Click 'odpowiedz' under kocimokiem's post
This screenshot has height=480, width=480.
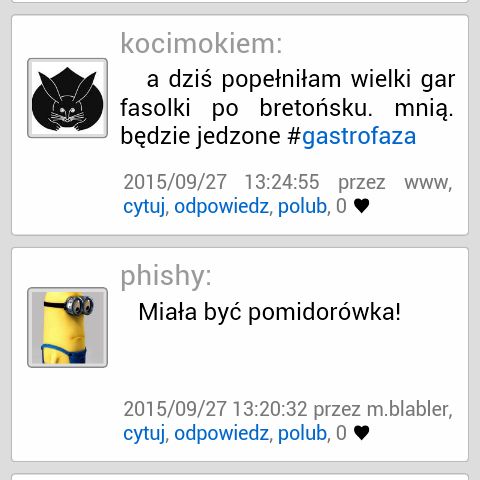[221, 206]
